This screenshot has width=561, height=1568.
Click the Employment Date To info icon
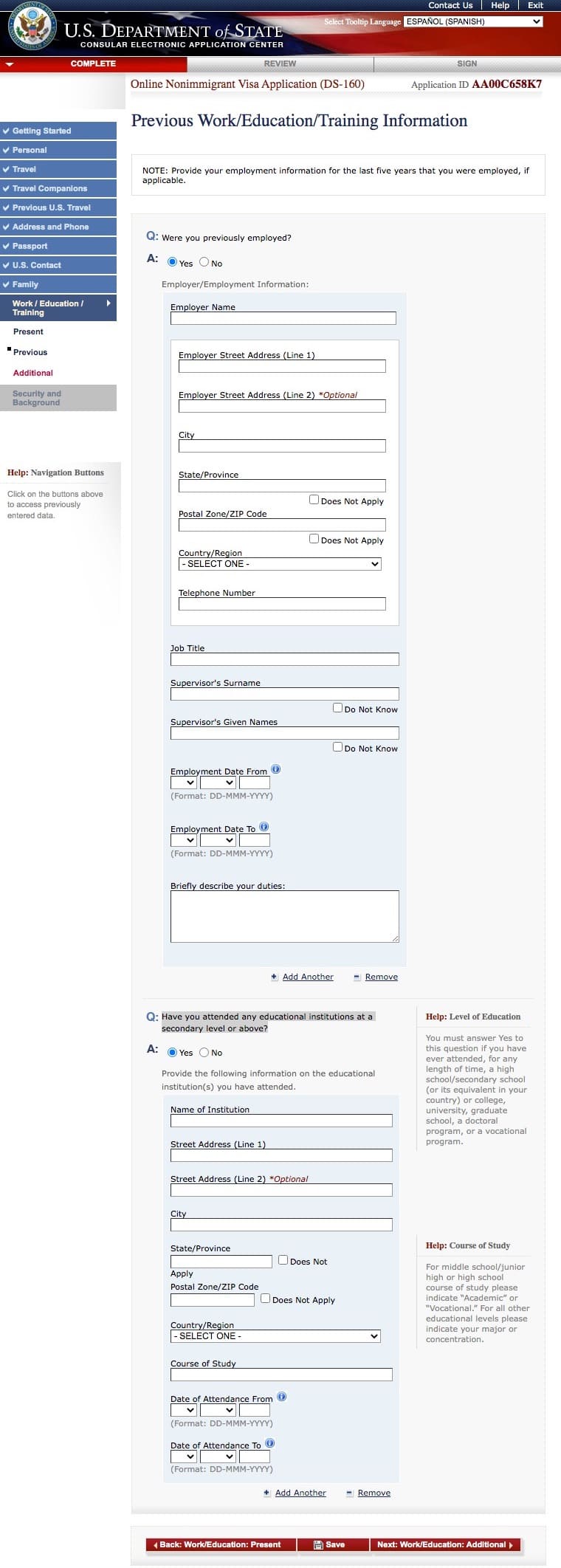pos(264,827)
